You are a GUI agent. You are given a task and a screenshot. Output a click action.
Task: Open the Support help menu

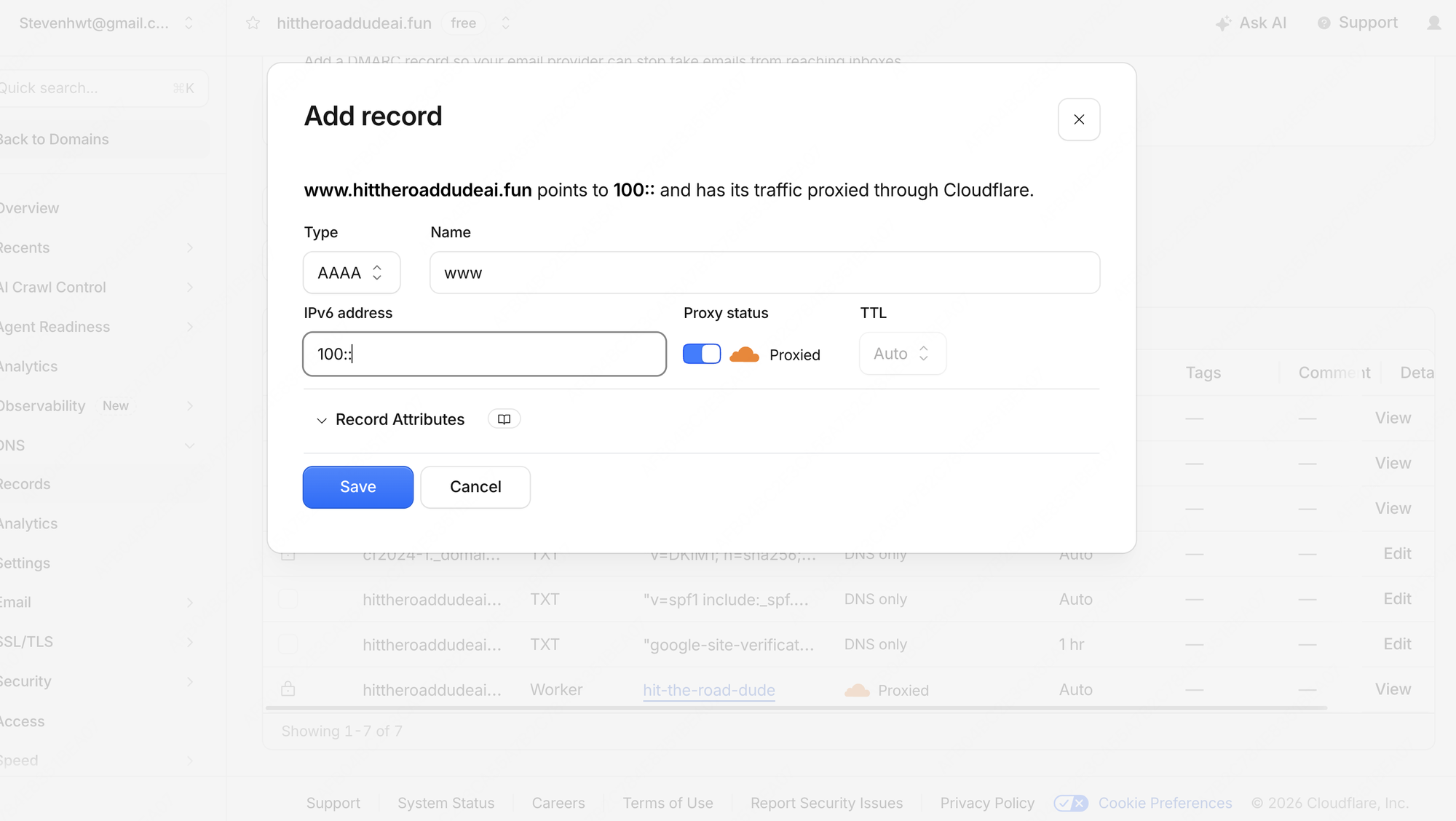1358,23
